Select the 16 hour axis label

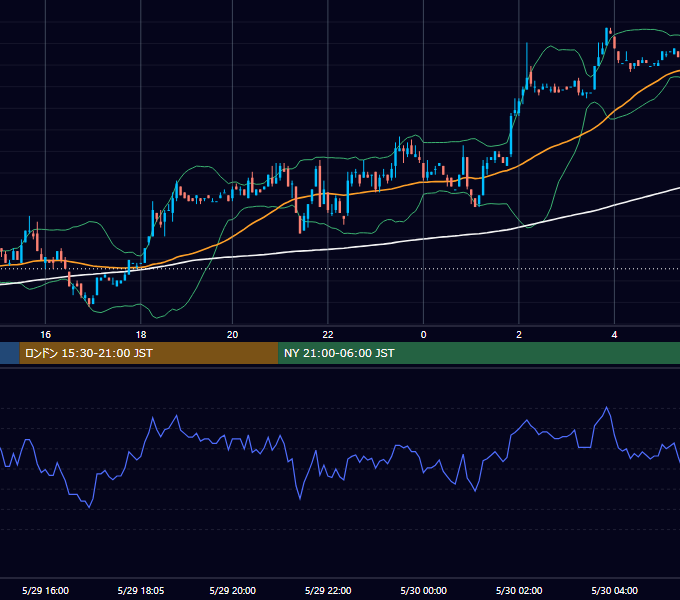coord(46,335)
